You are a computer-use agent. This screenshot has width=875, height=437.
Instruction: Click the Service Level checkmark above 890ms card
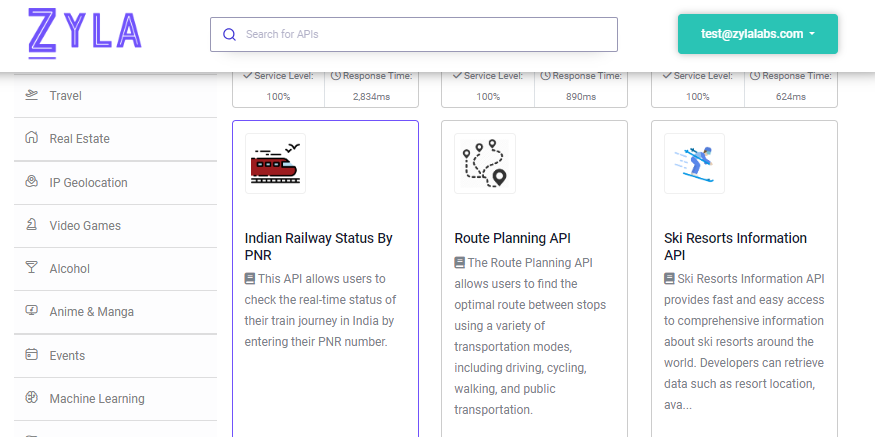pyautogui.click(x=457, y=75)
